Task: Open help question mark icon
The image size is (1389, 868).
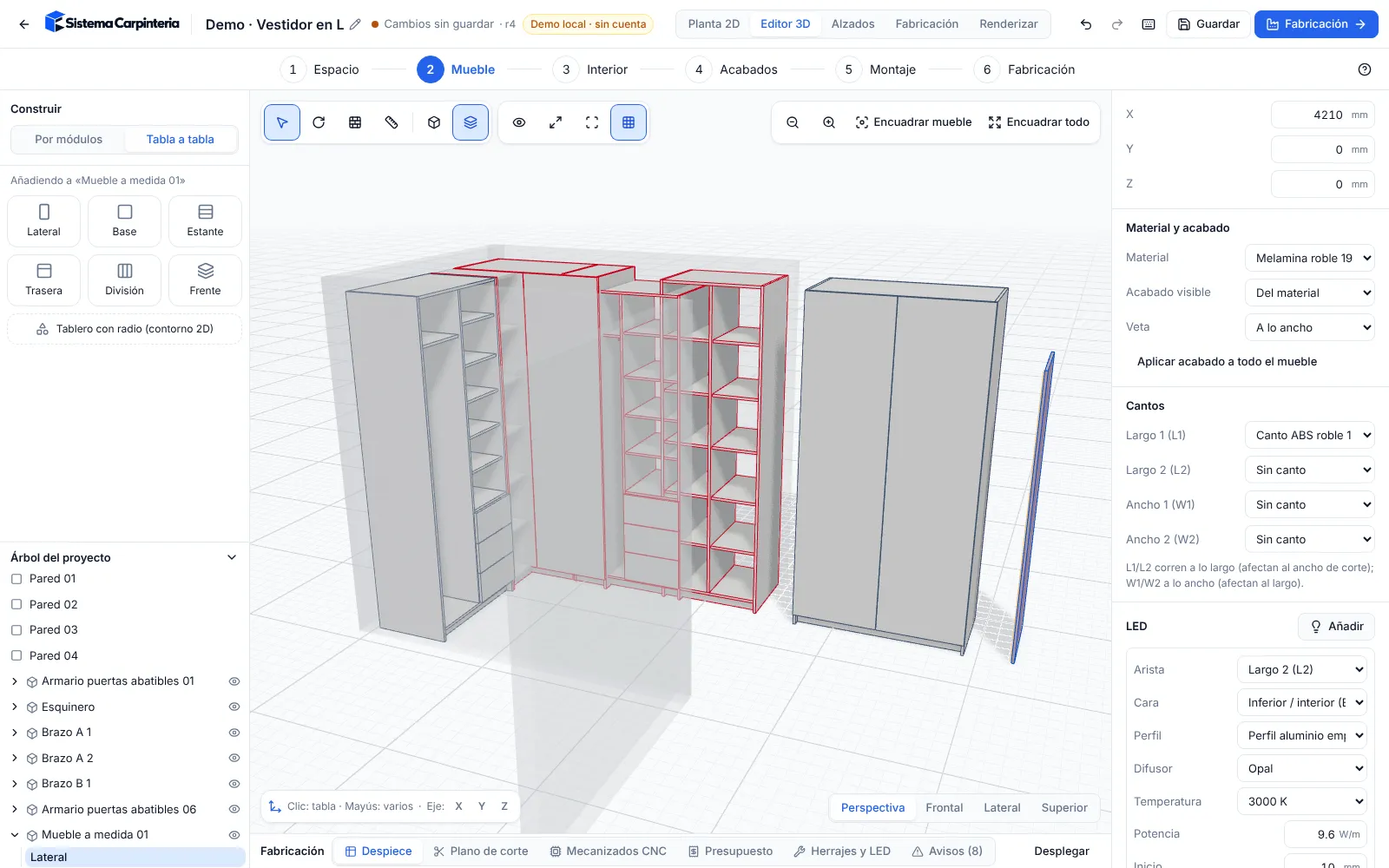Action: click(x=1365, y=69)
